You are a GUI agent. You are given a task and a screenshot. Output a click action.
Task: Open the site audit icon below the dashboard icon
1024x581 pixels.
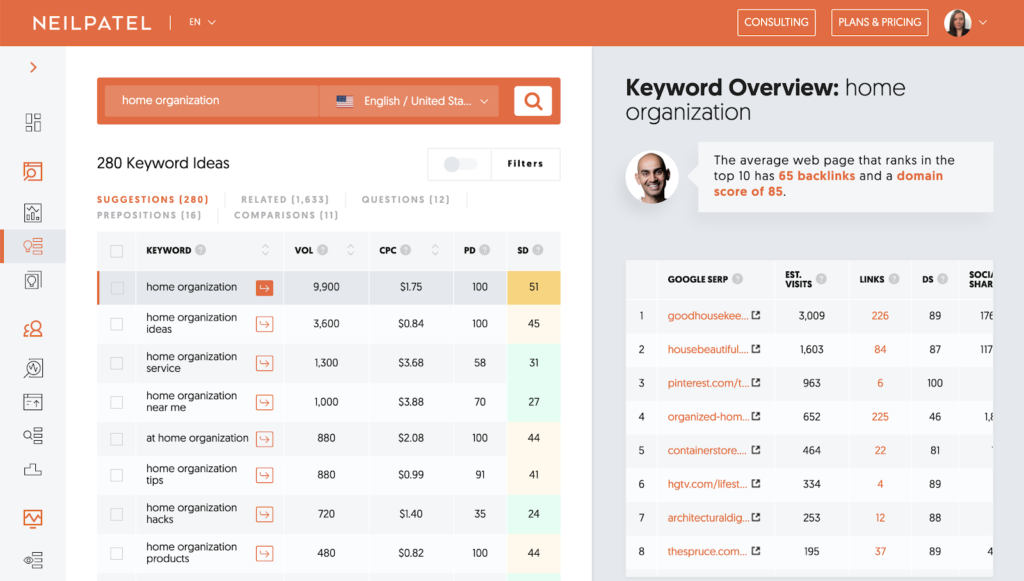[x=33, y=171]
